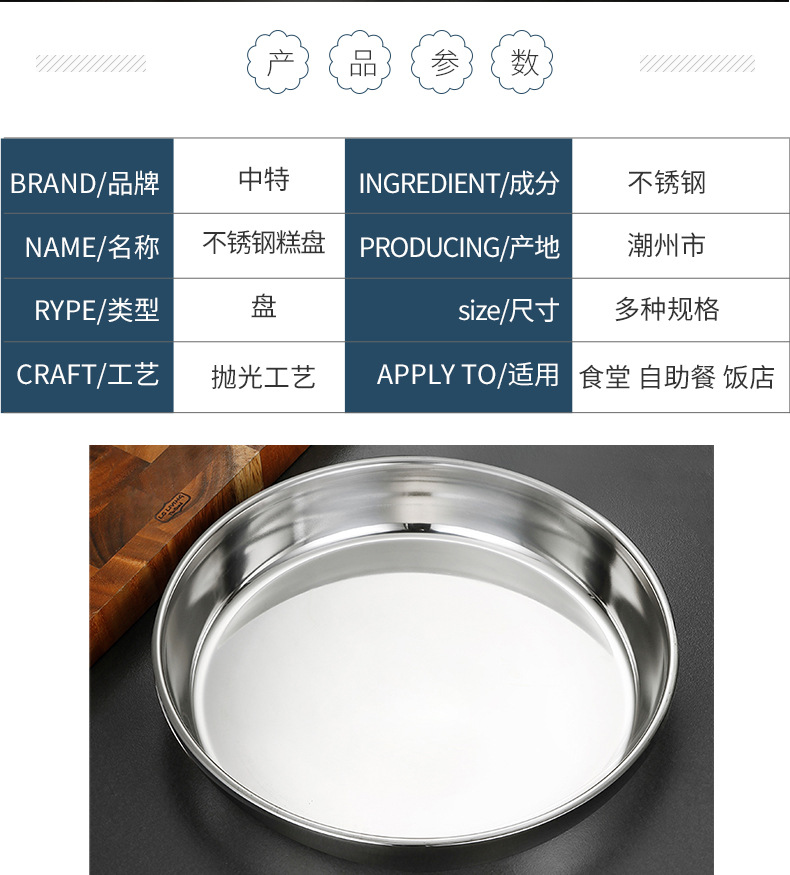
Task: Click the 品 scalloped badge icon
Action: [x=360, y=62]
